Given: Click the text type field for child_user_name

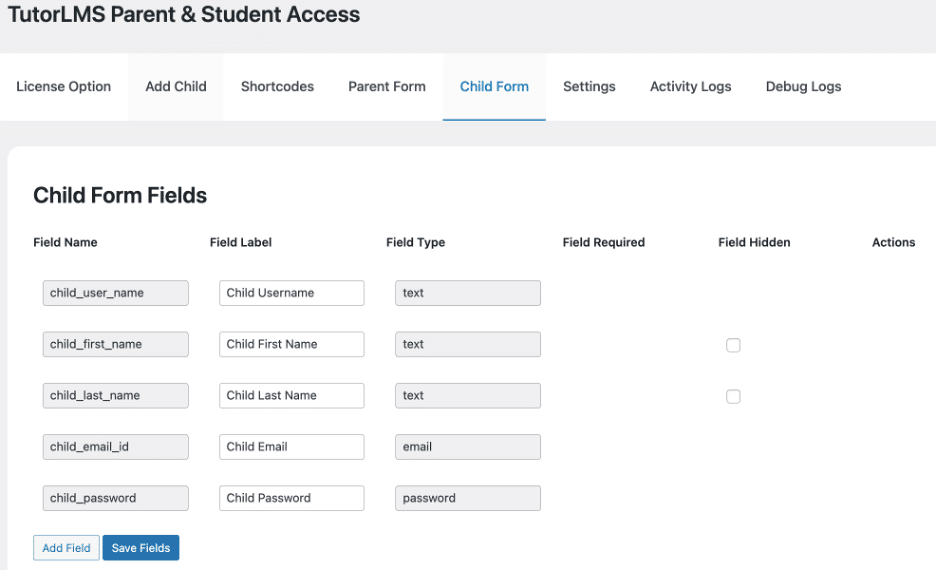Looking at the screenshot, I should 468,293.
